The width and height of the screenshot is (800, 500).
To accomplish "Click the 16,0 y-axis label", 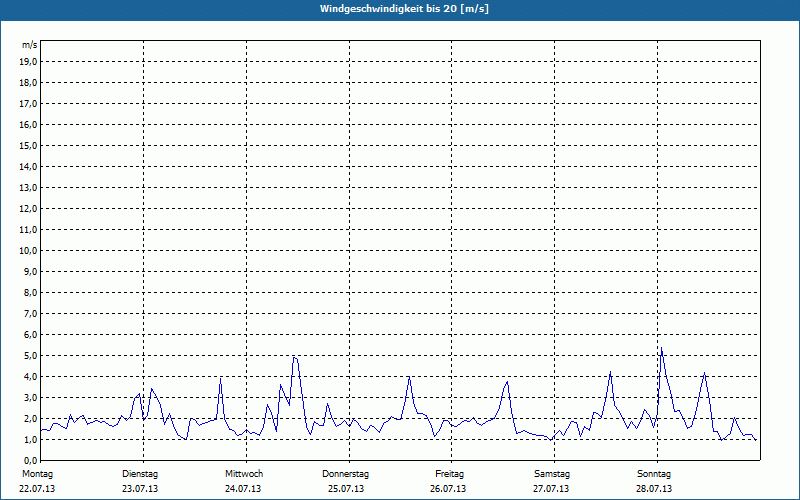I will pos(27,124).
